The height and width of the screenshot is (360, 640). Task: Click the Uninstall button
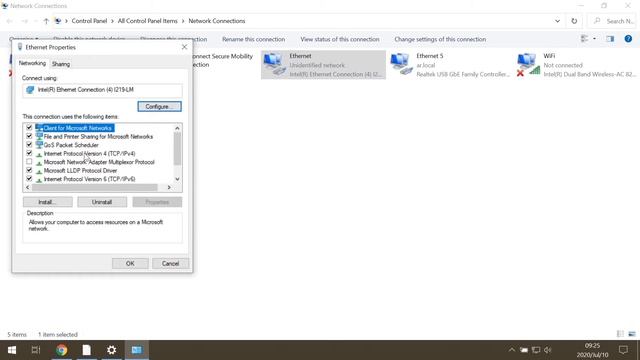(102, 202)
